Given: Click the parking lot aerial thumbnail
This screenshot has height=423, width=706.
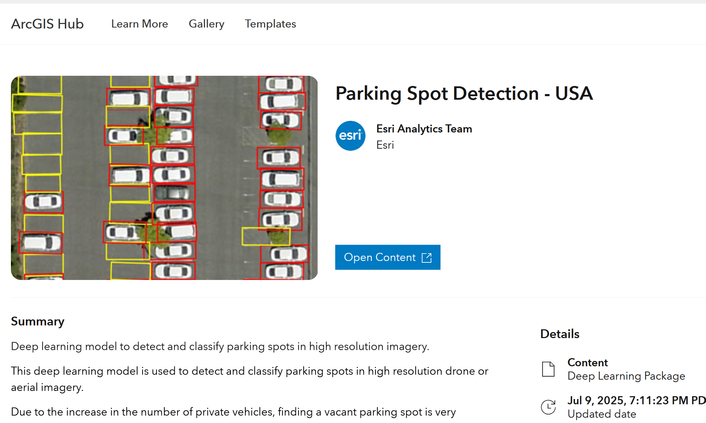Looking at the screenshot, I should (x=164, y=177).
